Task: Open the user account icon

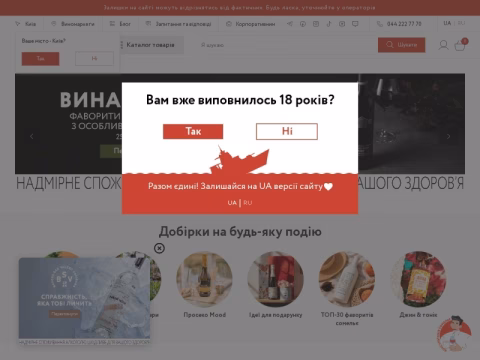Action: coord(443,45)
